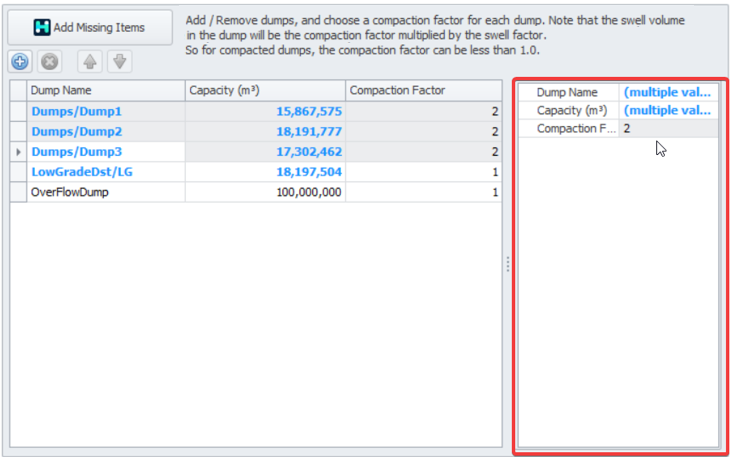The width and height of the screenshot is (732, 457).
Task: Click the row indicator arrow beside Dumps/Dump3
Action: coord(19,151)
